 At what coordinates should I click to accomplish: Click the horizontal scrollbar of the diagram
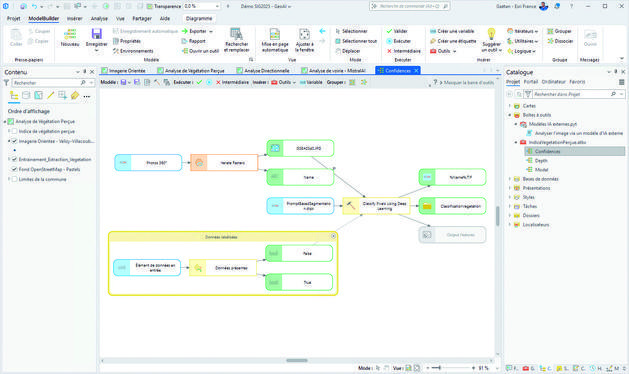coord(297,360)
